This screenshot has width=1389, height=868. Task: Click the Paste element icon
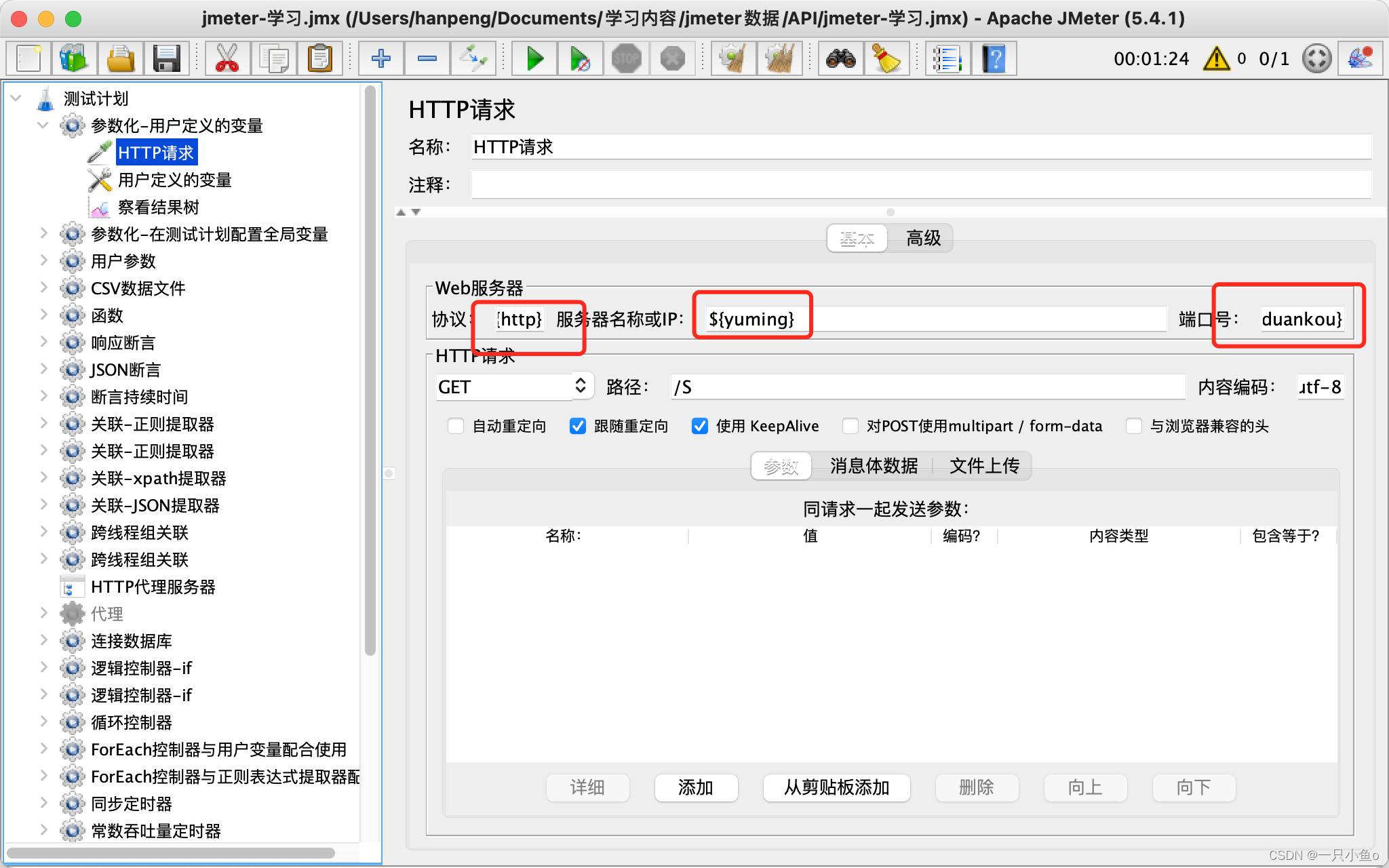click(320, 58)
